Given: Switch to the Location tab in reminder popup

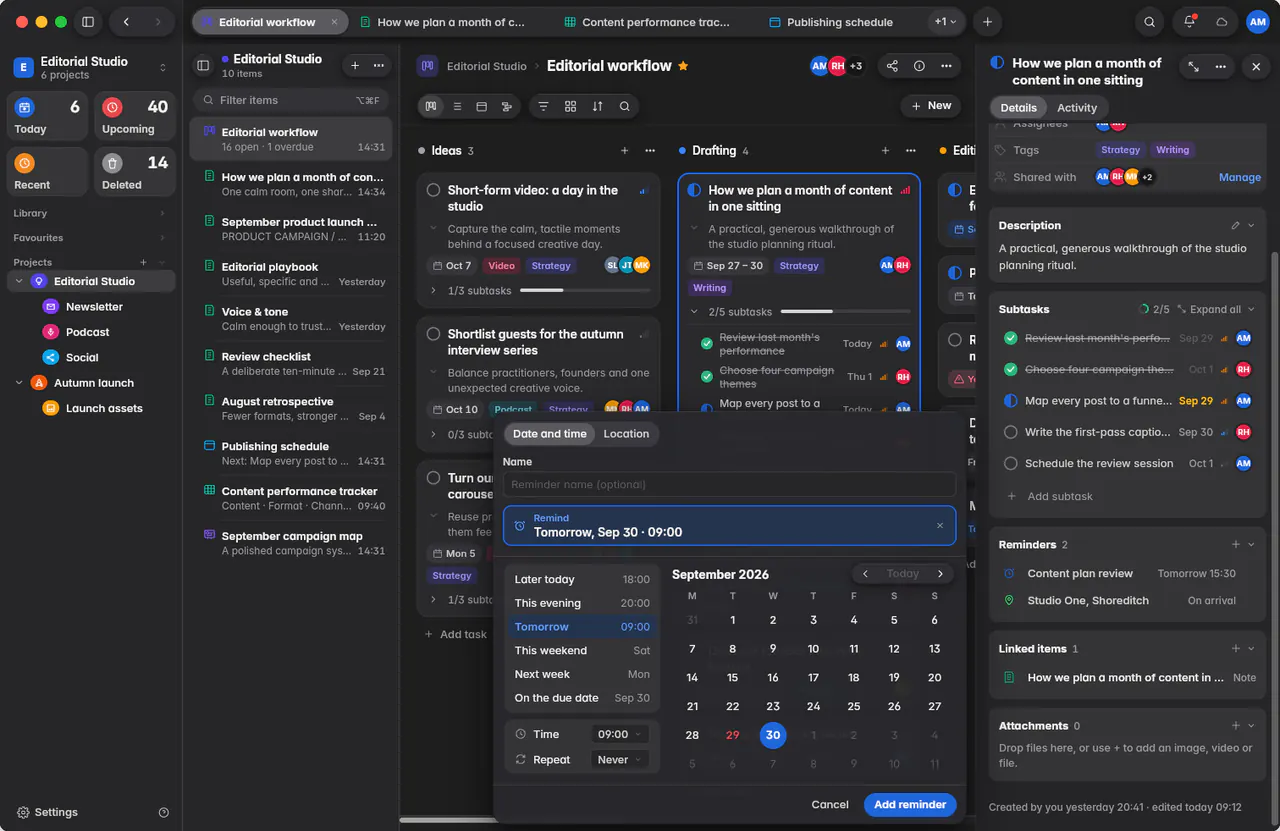Looking at the screenshot, I should pyautogui.click(x=626, y=434).
